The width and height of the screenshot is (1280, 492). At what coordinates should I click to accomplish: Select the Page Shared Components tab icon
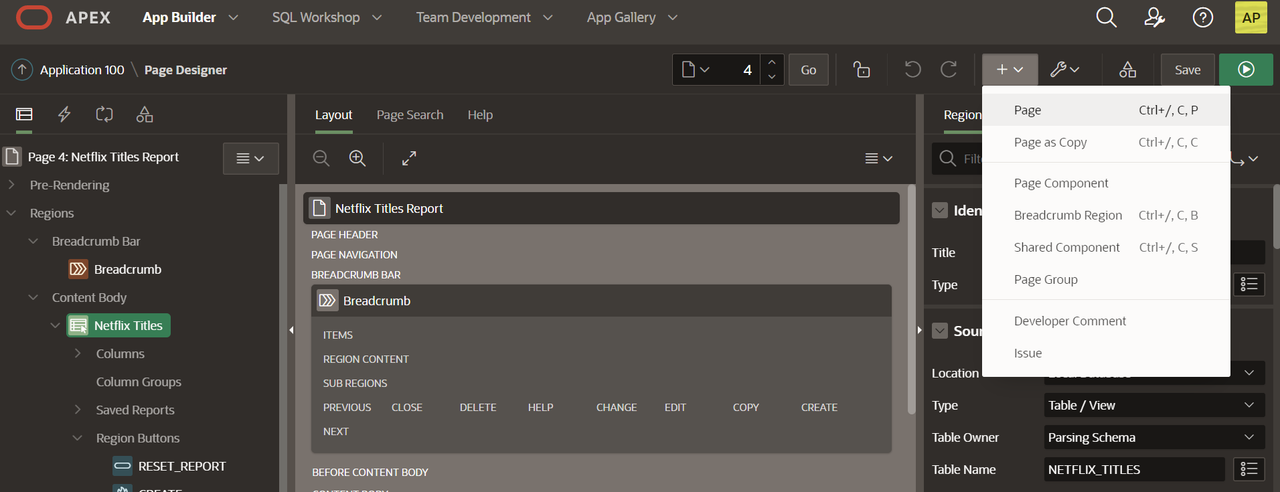coord(144,114)
